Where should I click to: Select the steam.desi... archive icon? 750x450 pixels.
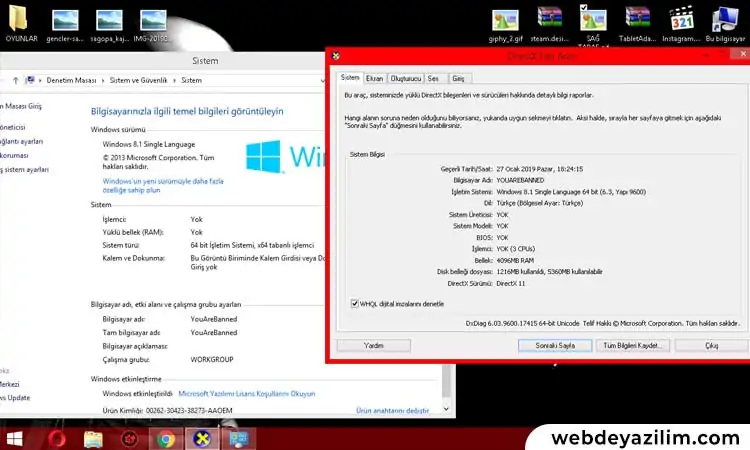(549, 24)
